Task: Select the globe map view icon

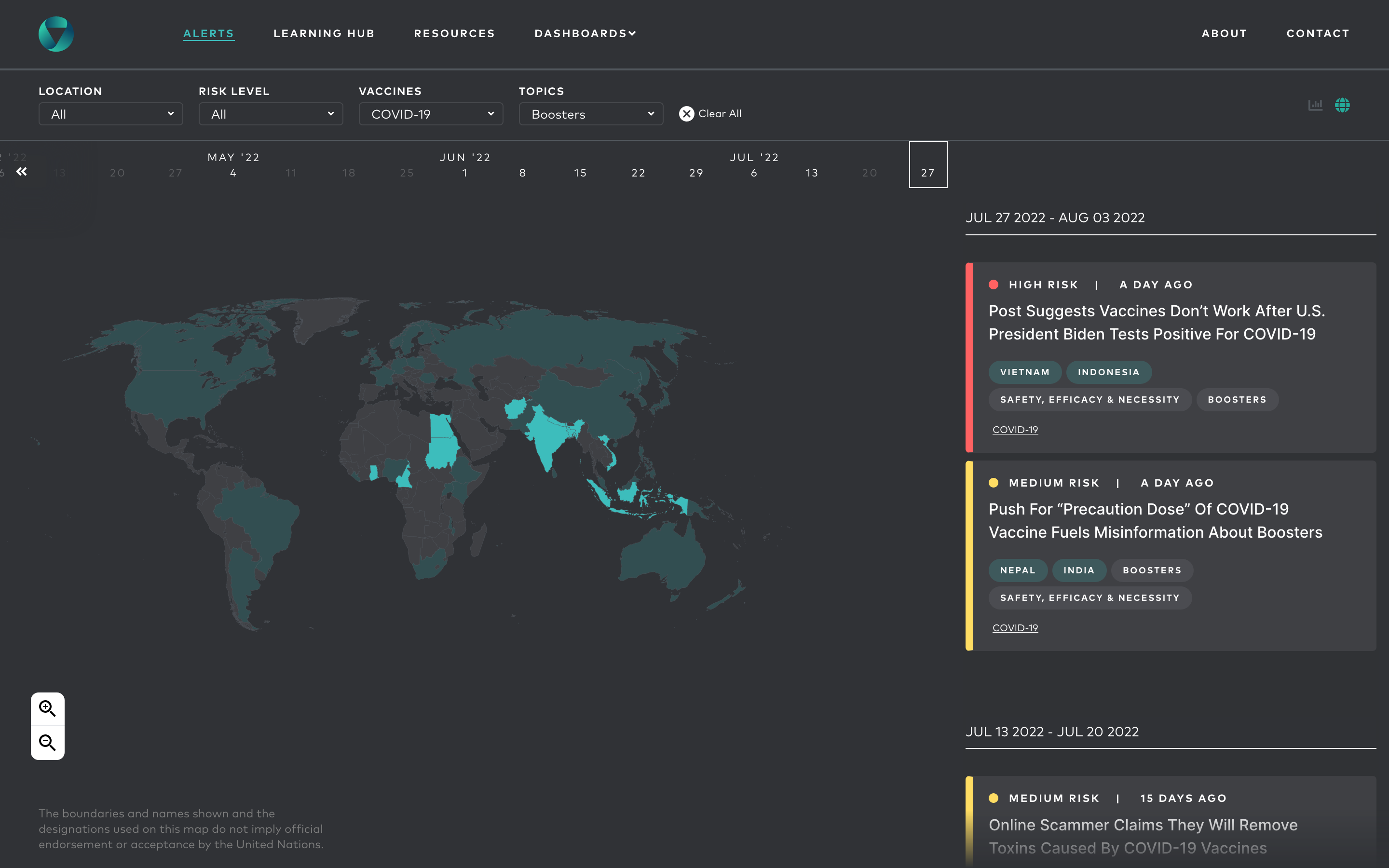Action: click(1344, 105)
